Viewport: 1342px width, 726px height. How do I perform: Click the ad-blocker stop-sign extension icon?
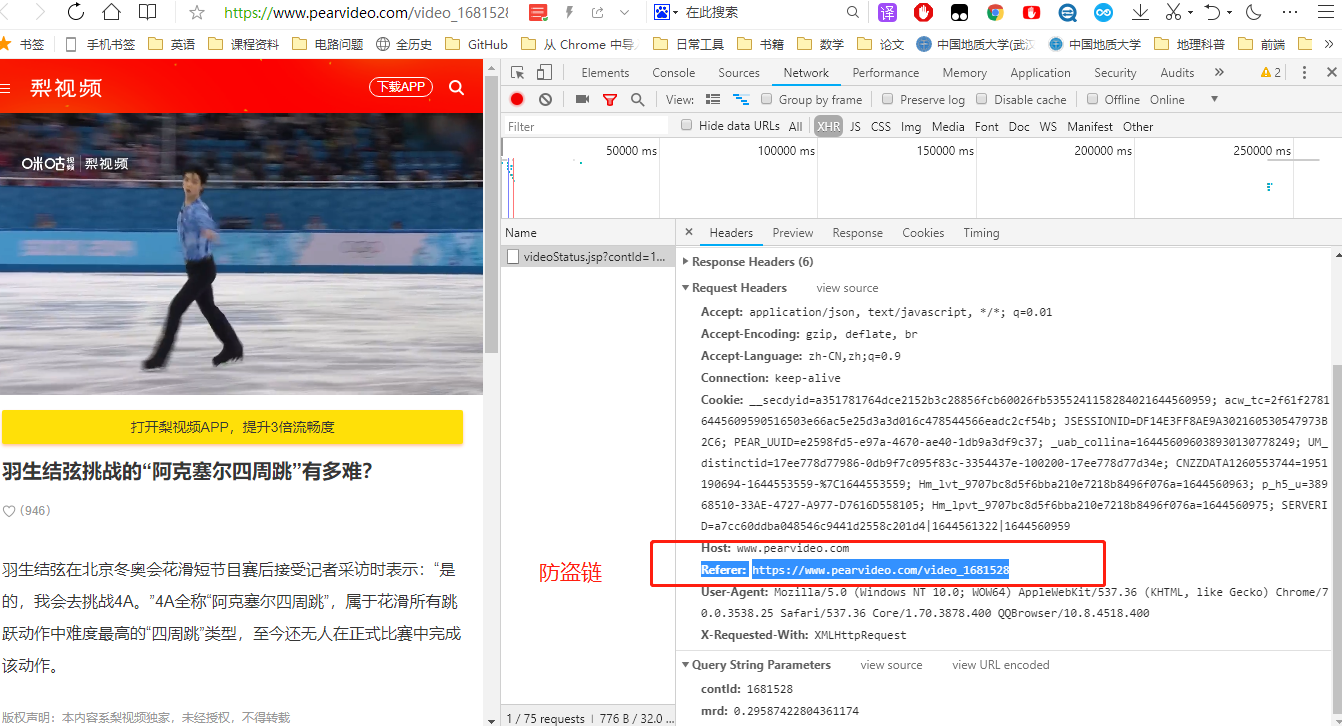coord(922,14)
